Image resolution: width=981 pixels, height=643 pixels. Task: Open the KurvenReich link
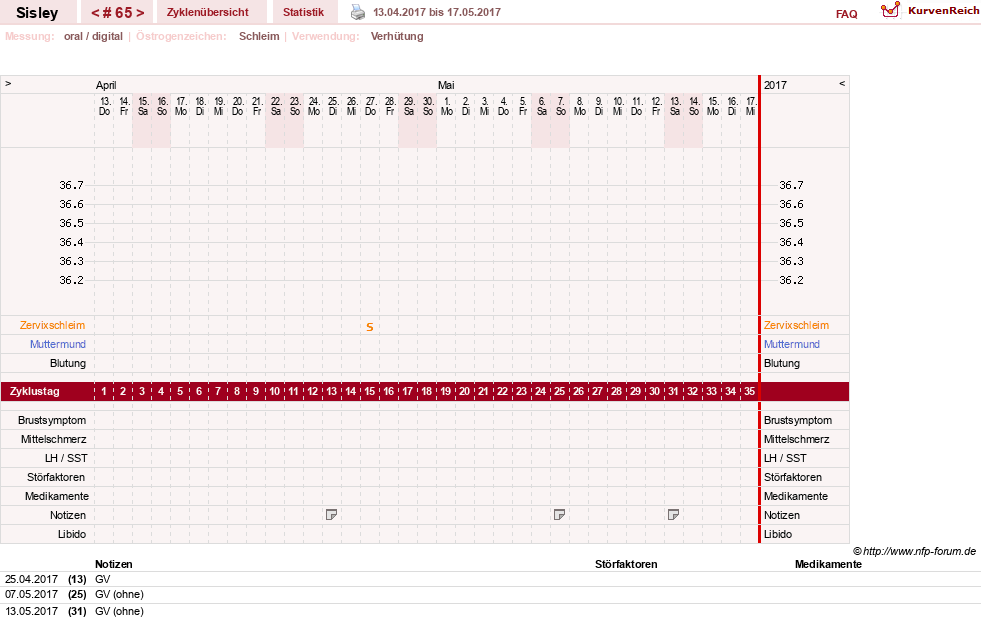943,11
